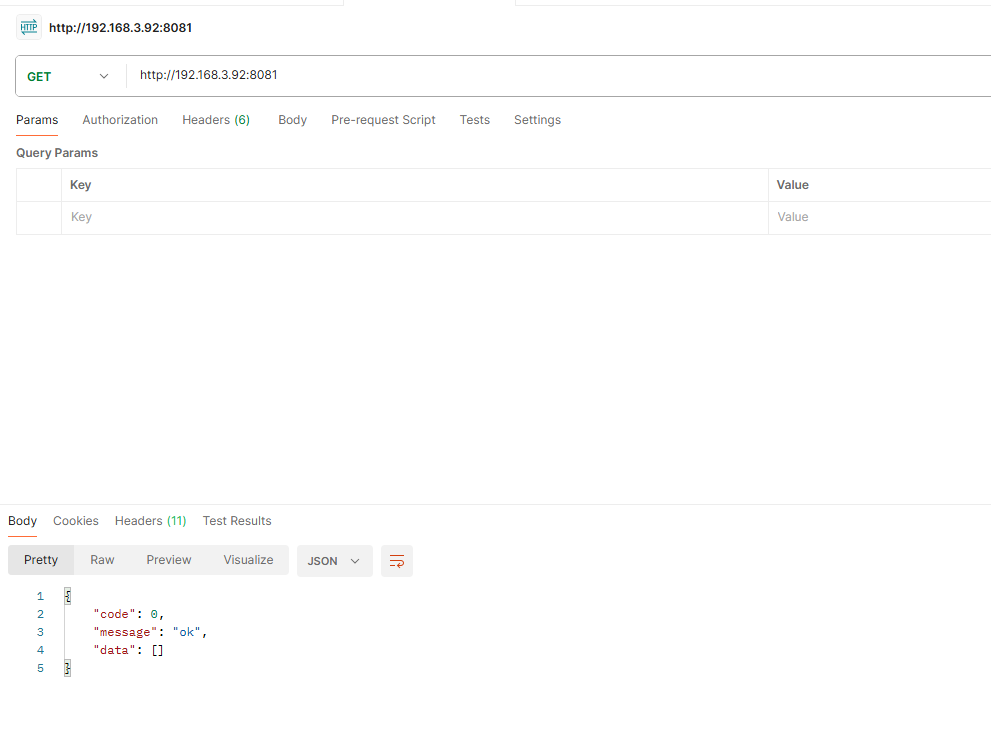Click the empty Key input cell
Viewport: 991px width, 742px height.
(415, 217)
